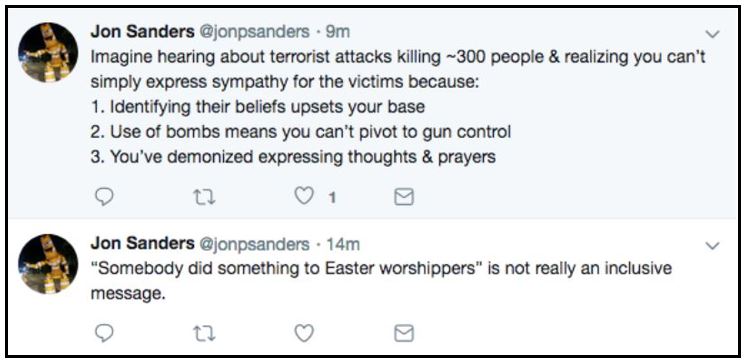747x363 pixels.
Task: View profile from the second tweet's avatar
Action: click(48, 264)
